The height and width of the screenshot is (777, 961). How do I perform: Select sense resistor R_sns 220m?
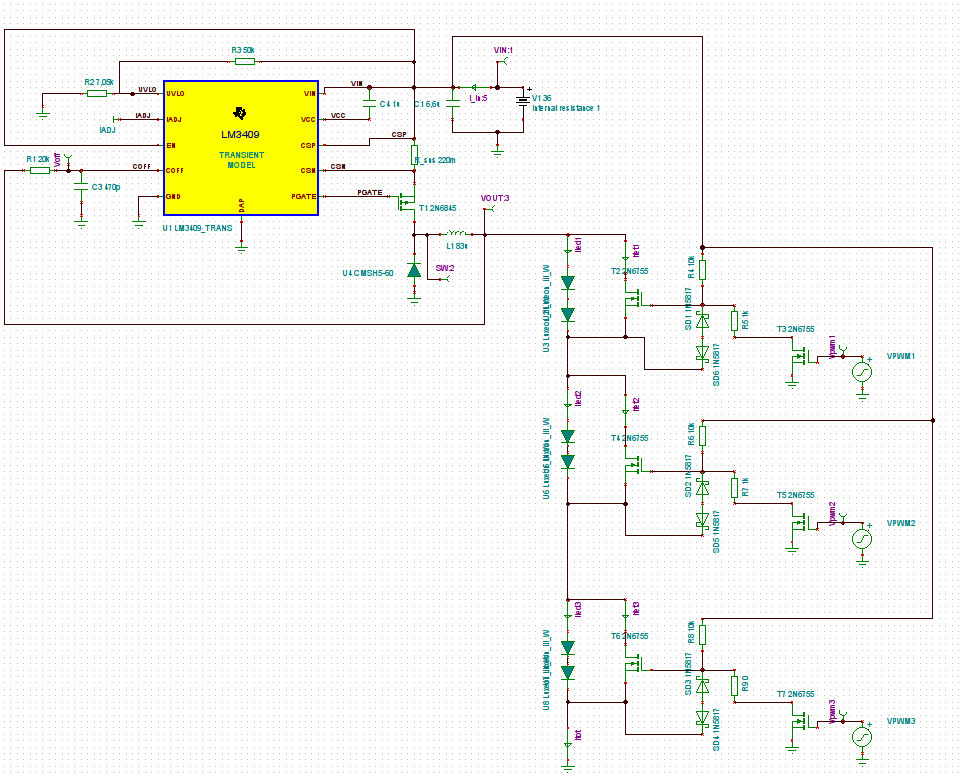414,154
